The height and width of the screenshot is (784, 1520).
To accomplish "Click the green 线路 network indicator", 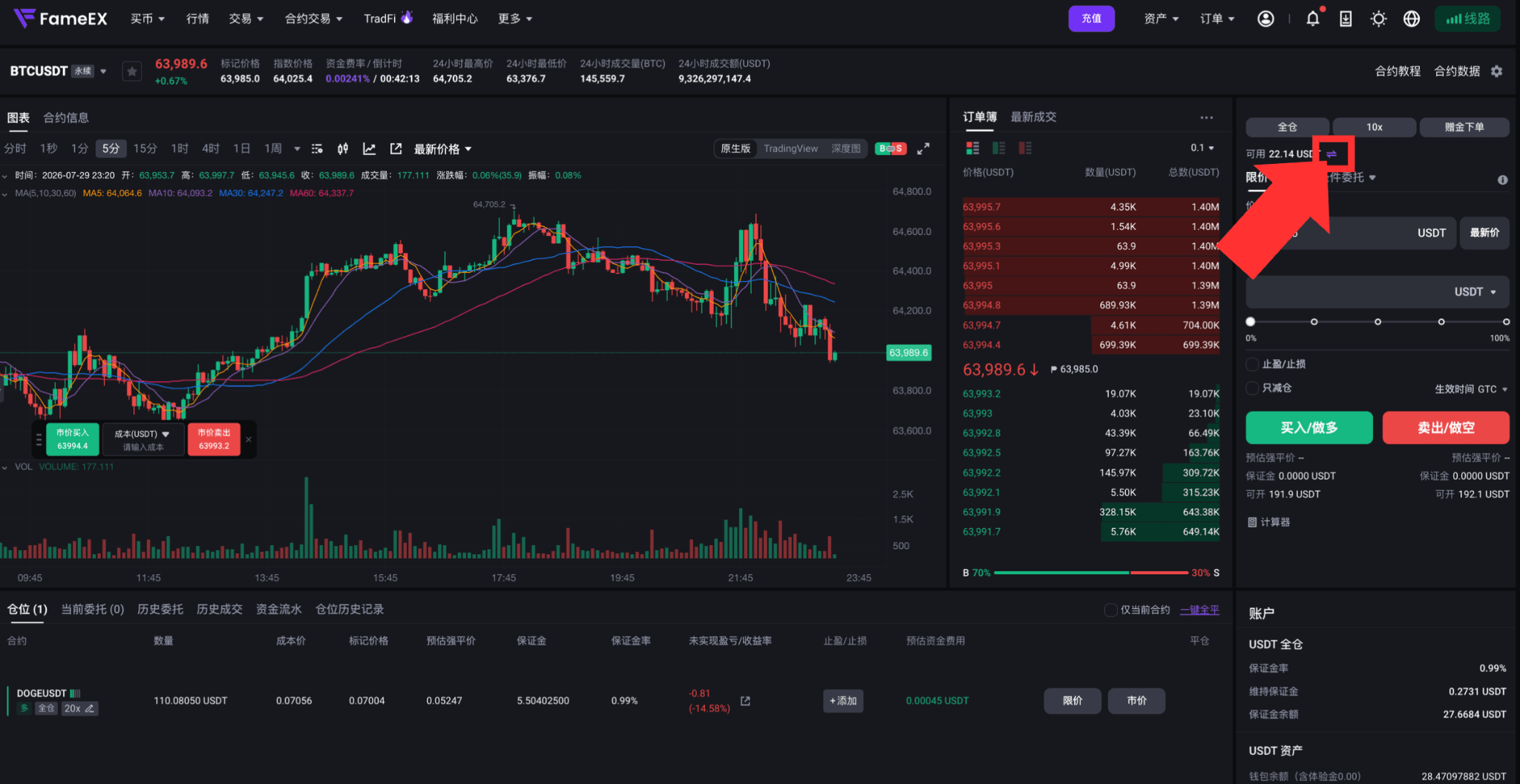I will (1467, 19).
